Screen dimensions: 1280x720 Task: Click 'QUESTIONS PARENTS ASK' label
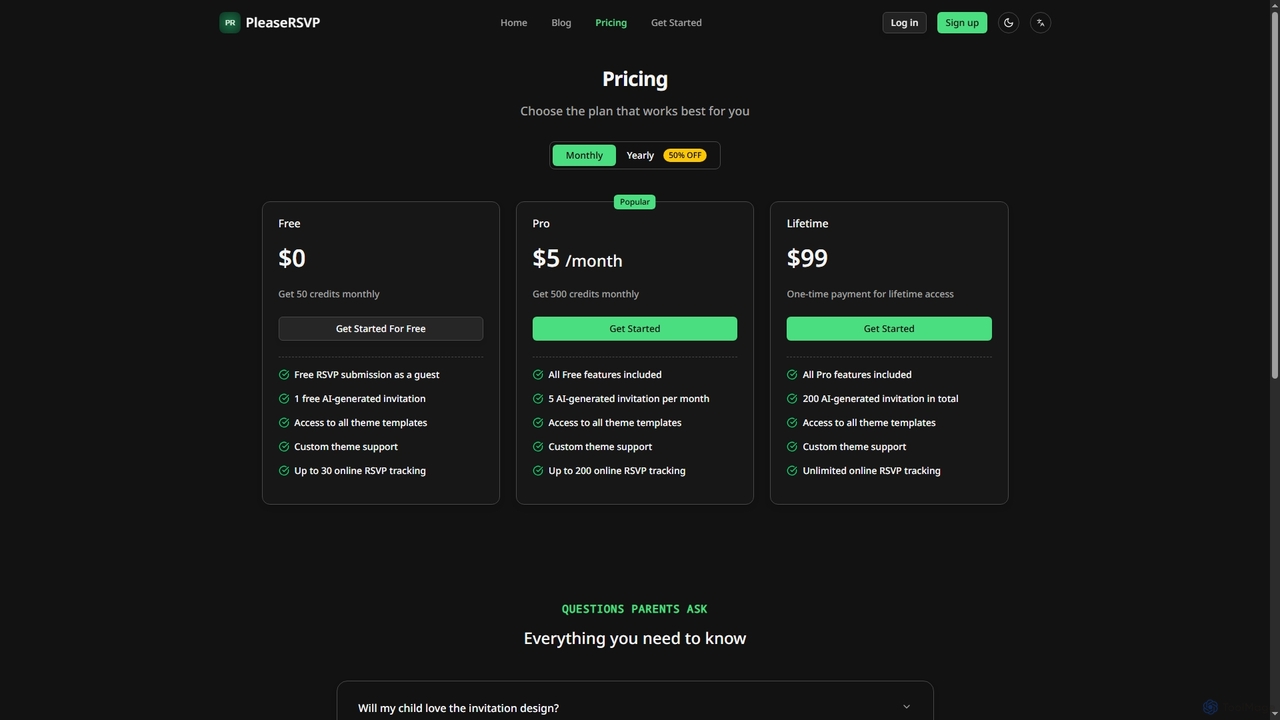tap(635, 609)
